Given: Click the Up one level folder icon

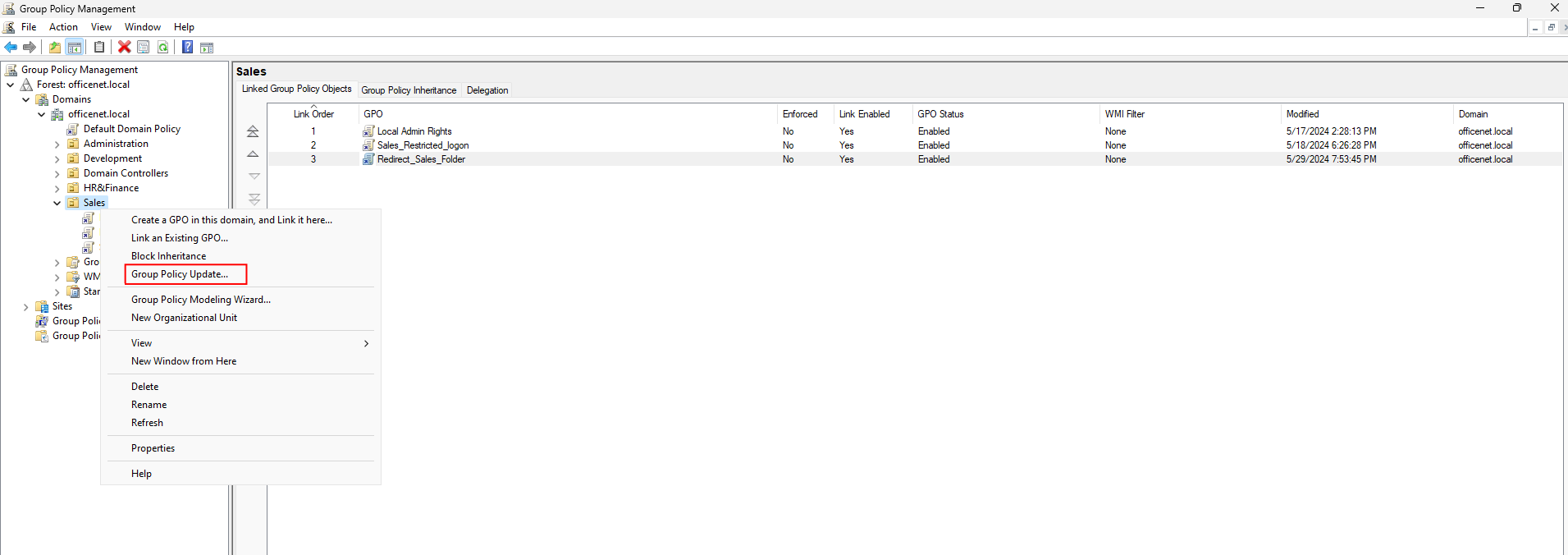Looking at the screenshot, I should [x=55, y=47].
